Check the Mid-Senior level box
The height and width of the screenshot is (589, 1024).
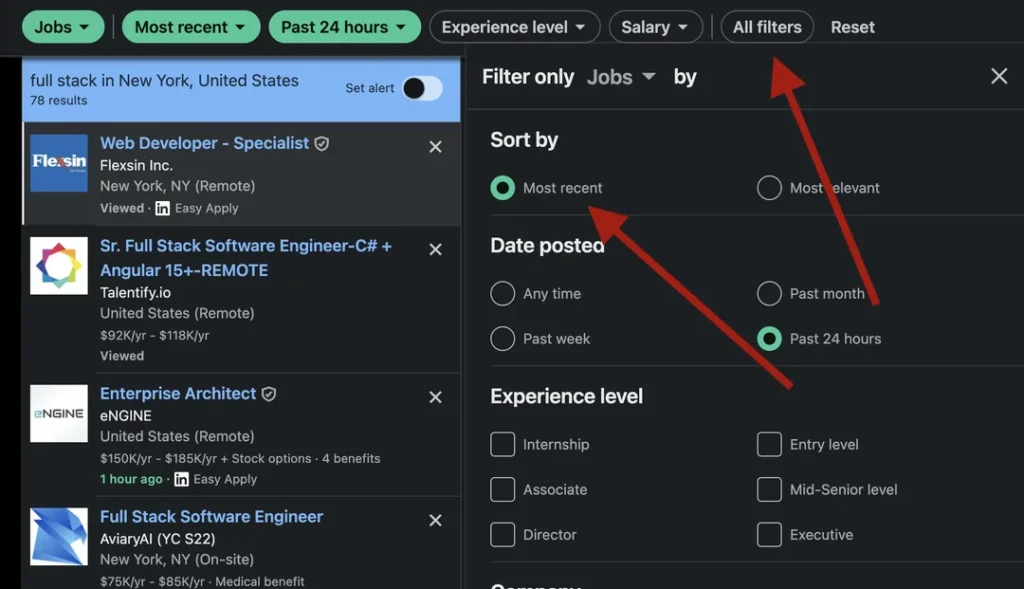(770, 489)
